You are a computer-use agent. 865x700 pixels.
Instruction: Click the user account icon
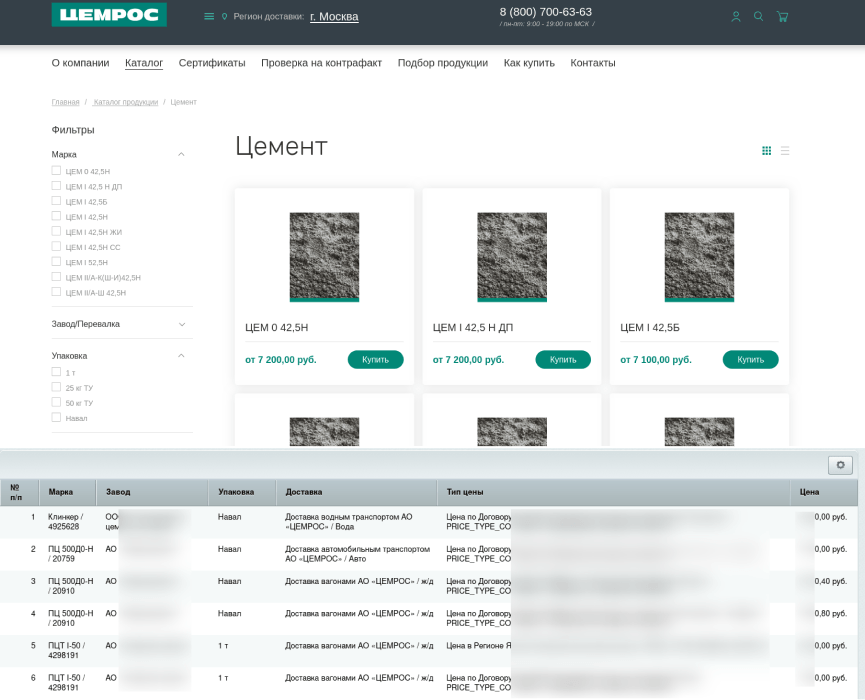coord(736,16)
